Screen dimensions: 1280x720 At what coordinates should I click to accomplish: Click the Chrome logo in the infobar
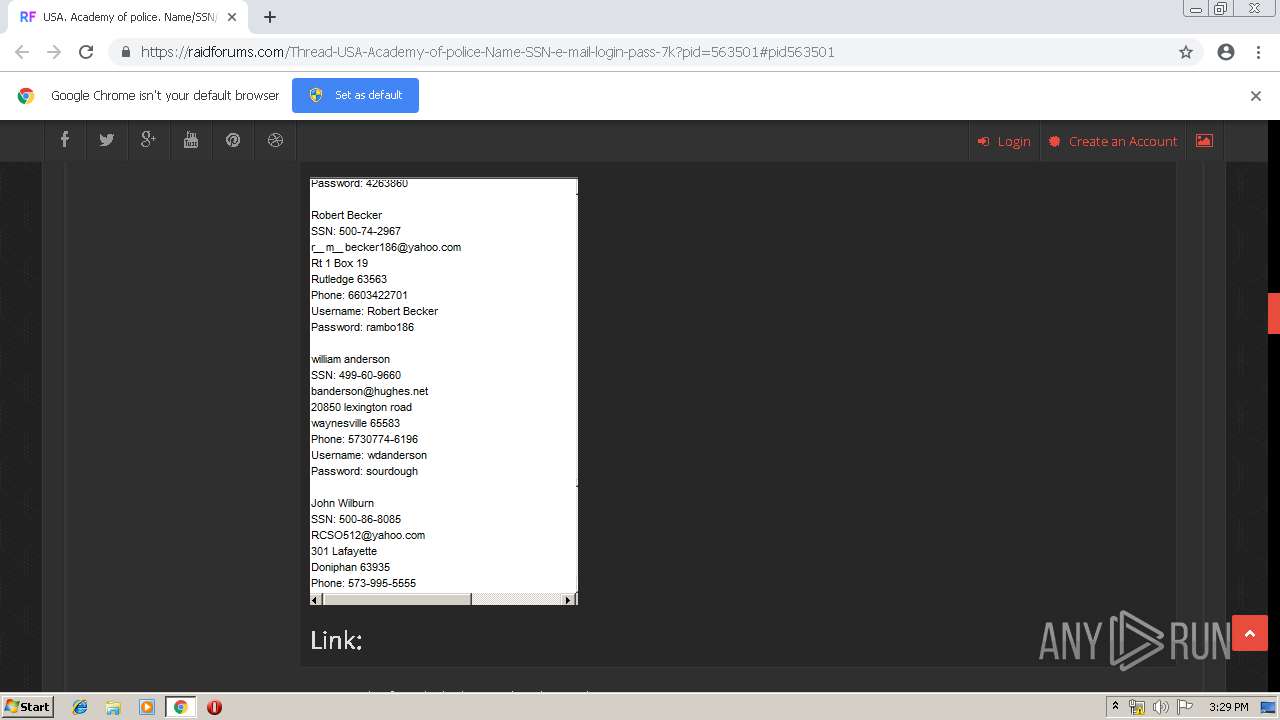coord(26,96)
